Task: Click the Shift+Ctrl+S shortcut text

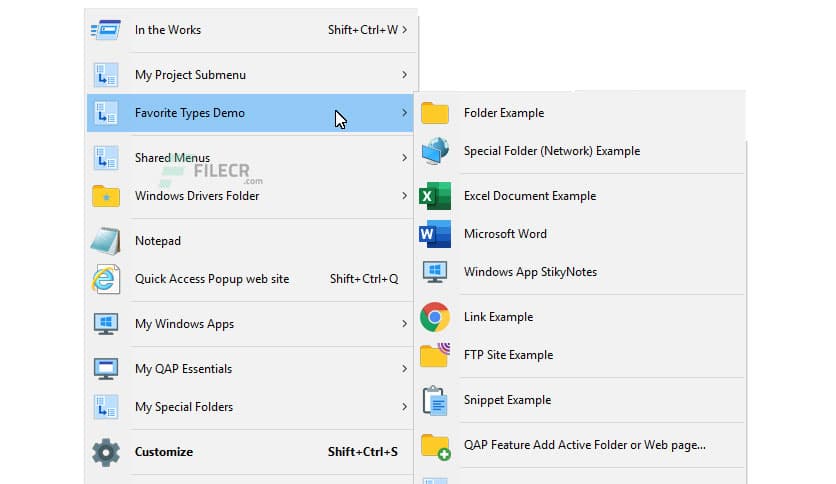Action: coord(363,451)
